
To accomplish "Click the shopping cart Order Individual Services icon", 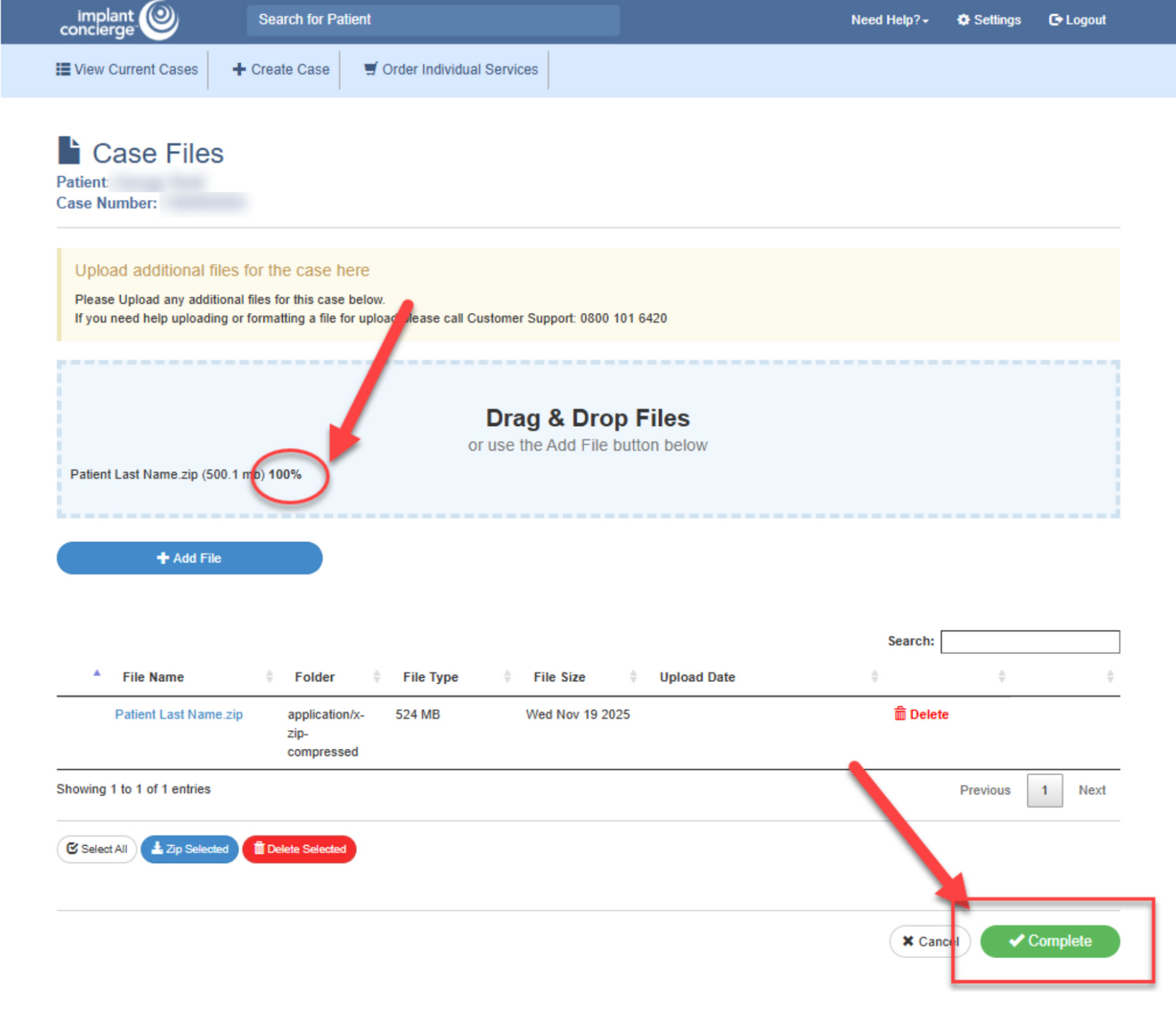I will click(x=370, y=69).
